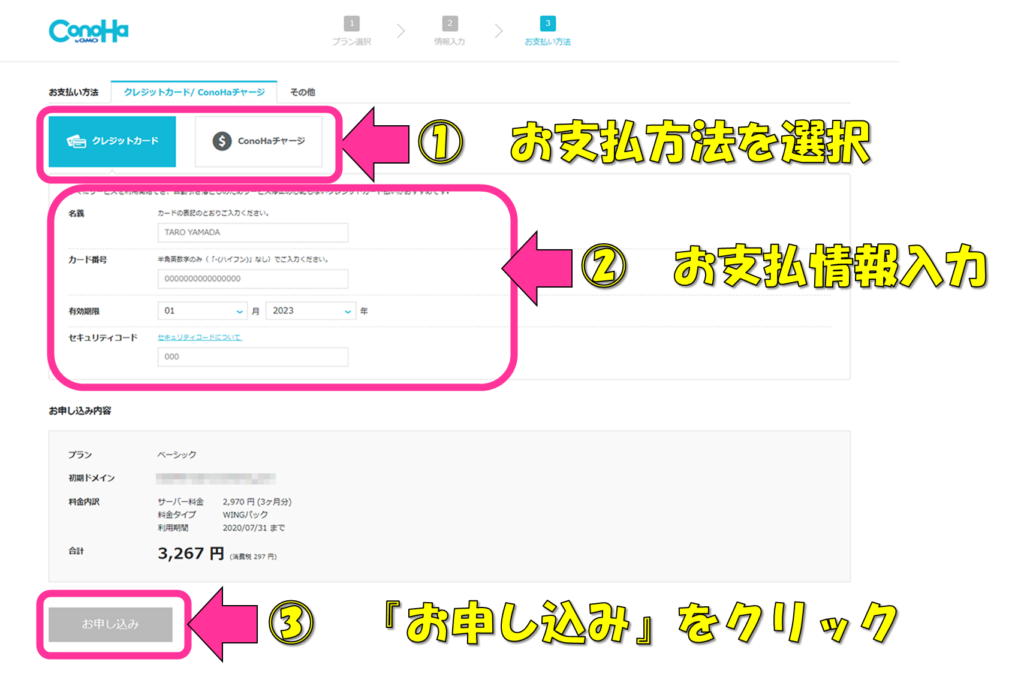Choose ConoHaチャージ payment method
Screen dimensions: 1024x674
259,141
